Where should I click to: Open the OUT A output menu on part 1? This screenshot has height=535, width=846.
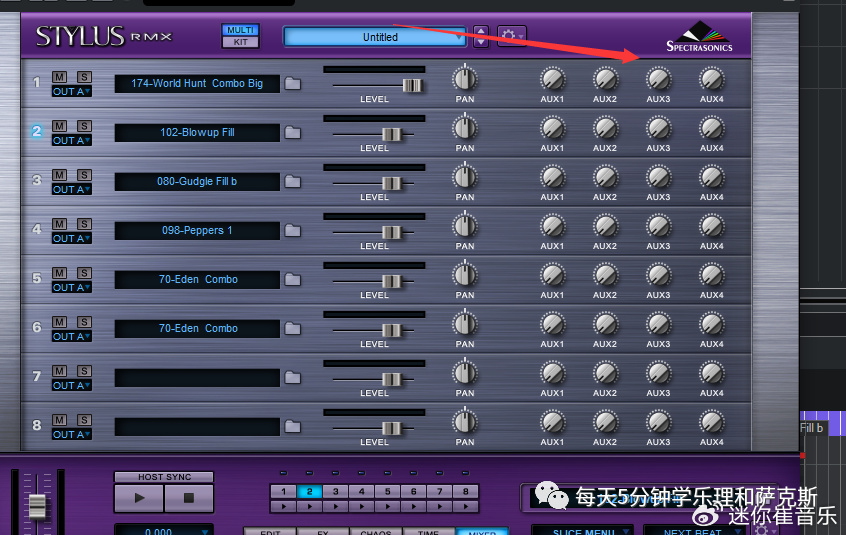click(72, 92)
